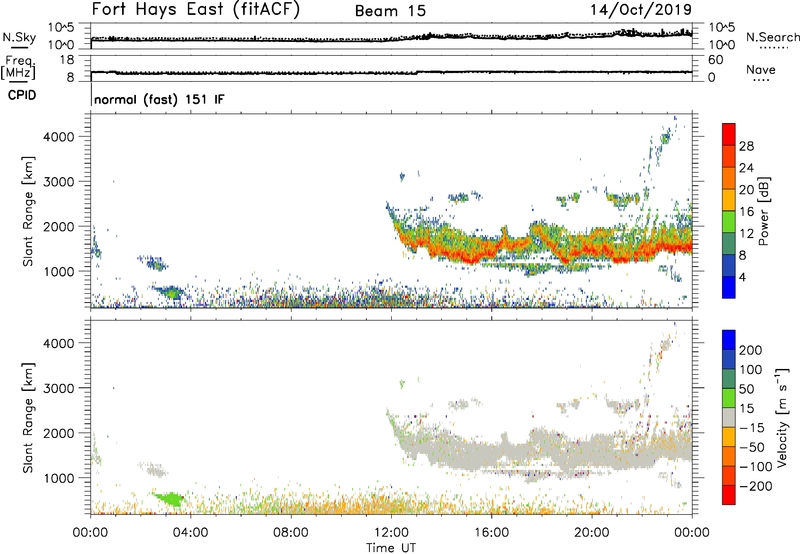Click the '12:00' time tick label
The height and width of the screenshot is (554, 800).
coord(391,533)
